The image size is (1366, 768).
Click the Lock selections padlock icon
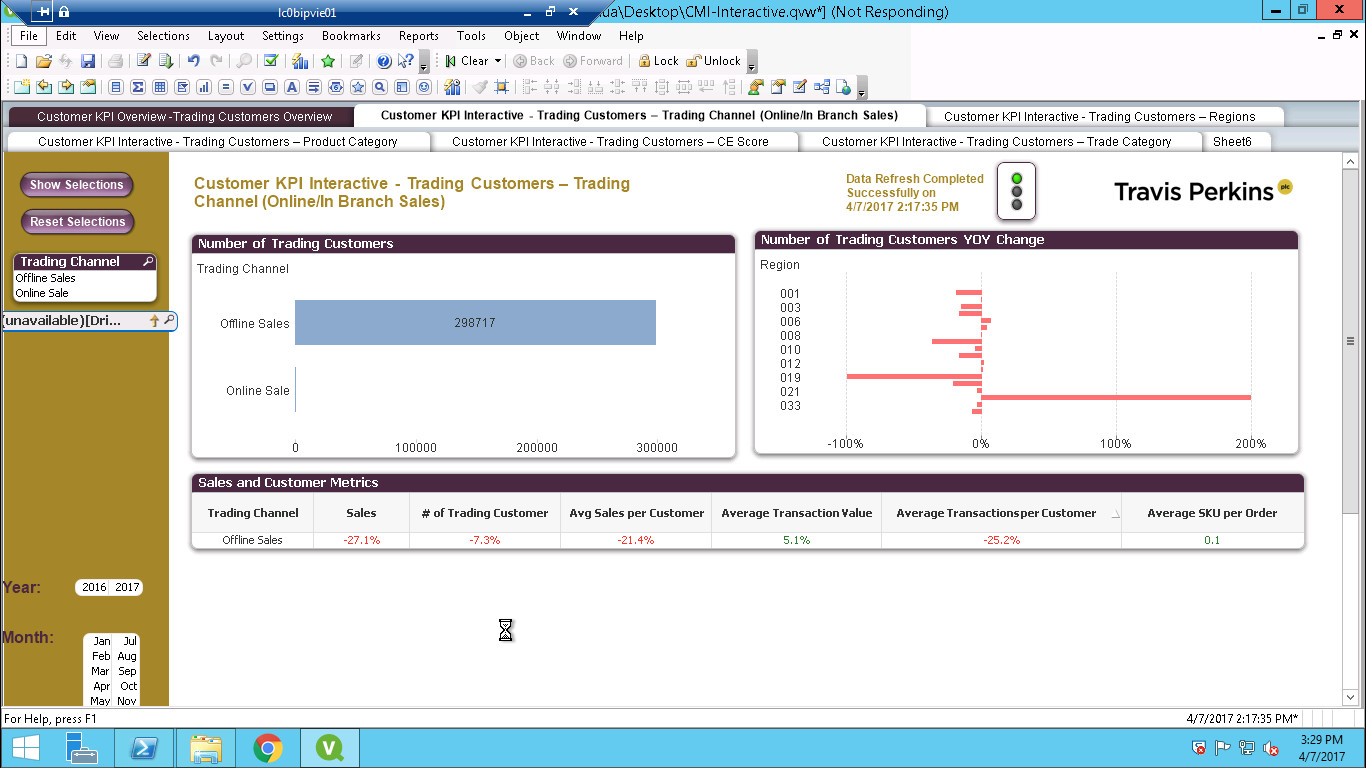click(x=645, y=61)
